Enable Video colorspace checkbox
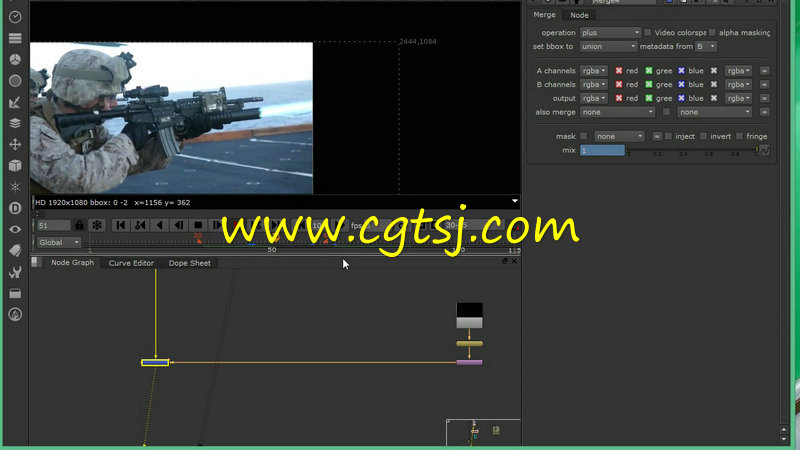 [x=647, y=33]
